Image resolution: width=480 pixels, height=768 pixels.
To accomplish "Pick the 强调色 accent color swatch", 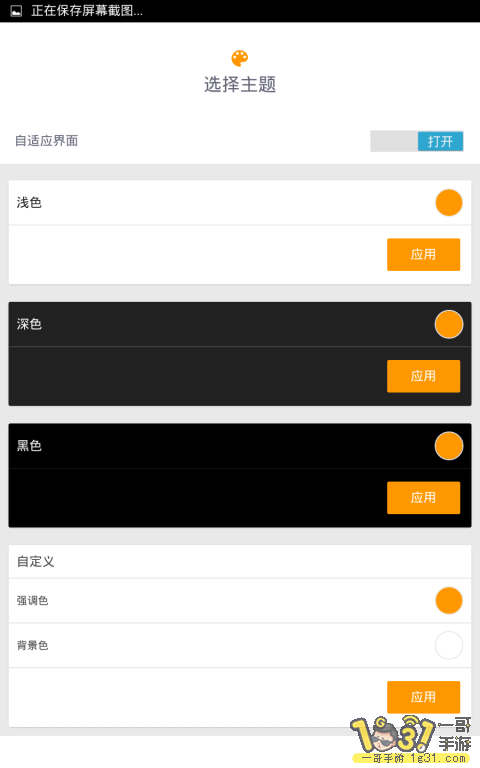I will pos(449,600).
